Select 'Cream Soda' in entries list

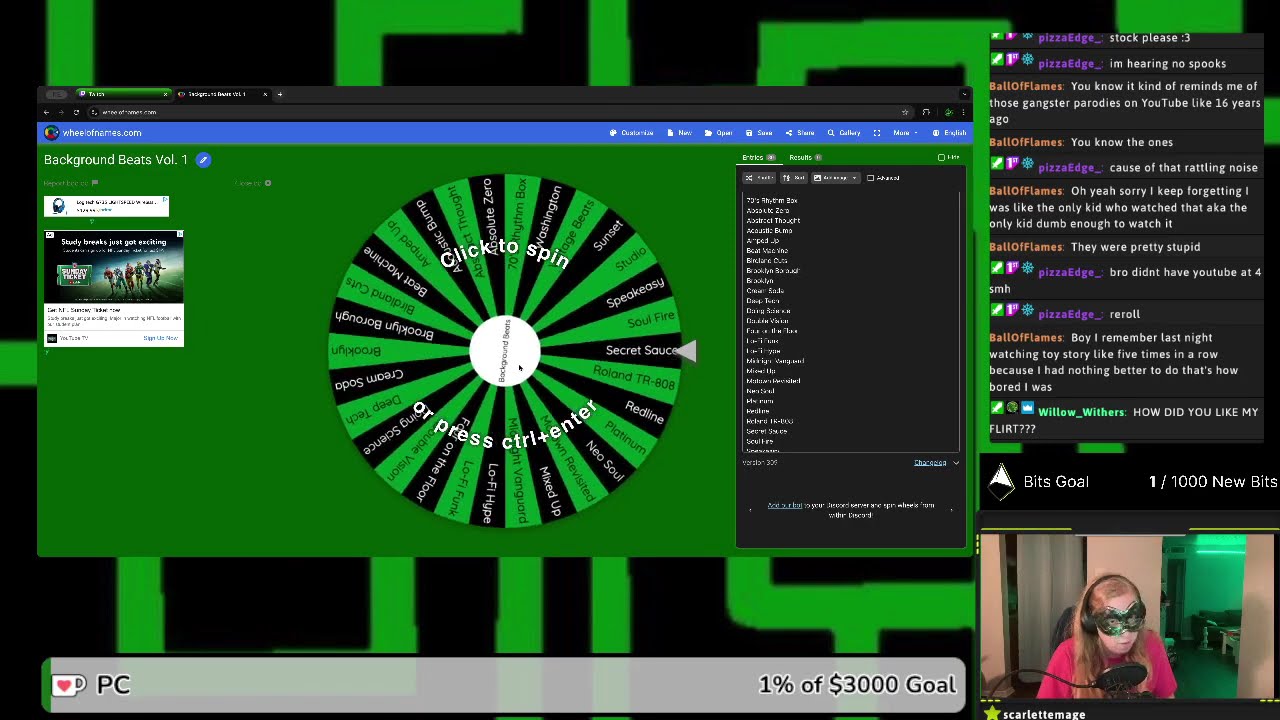point(765,291)
